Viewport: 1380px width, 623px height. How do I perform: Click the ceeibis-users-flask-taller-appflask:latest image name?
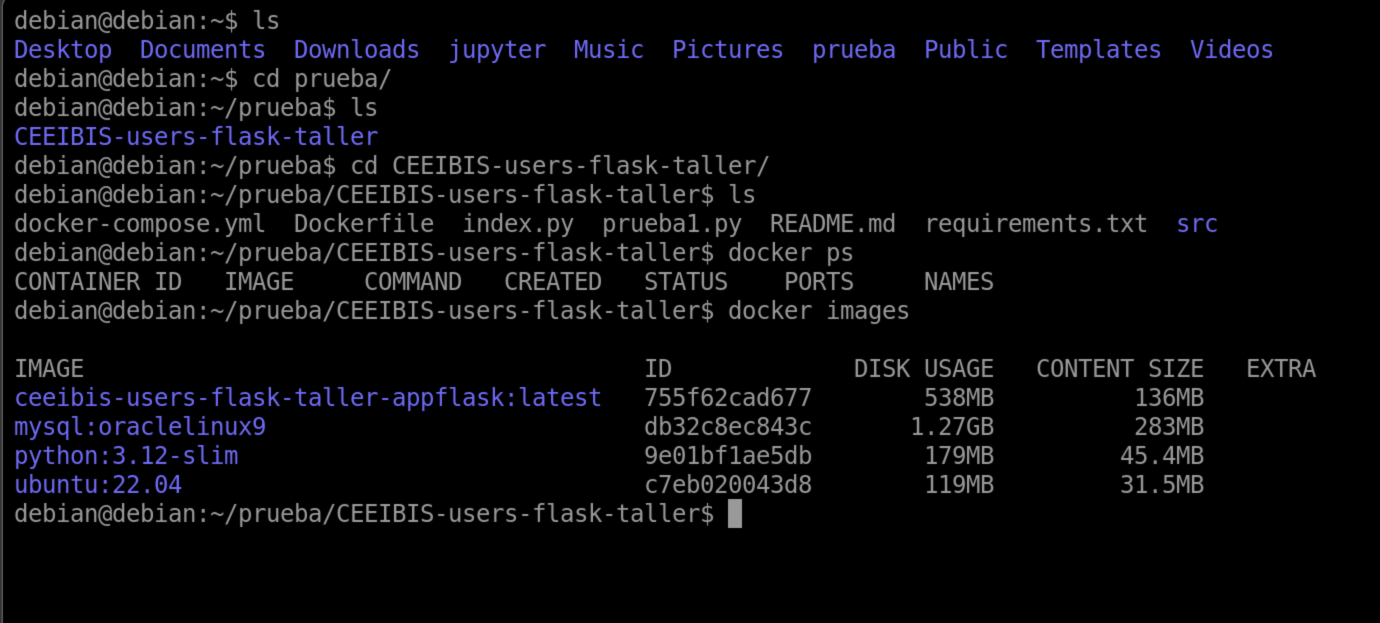tap(308, 398)
